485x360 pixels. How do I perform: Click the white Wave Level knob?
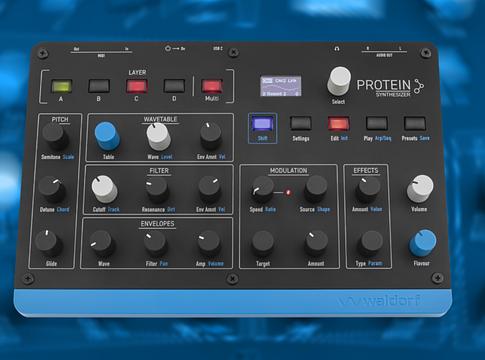point(159,136)
